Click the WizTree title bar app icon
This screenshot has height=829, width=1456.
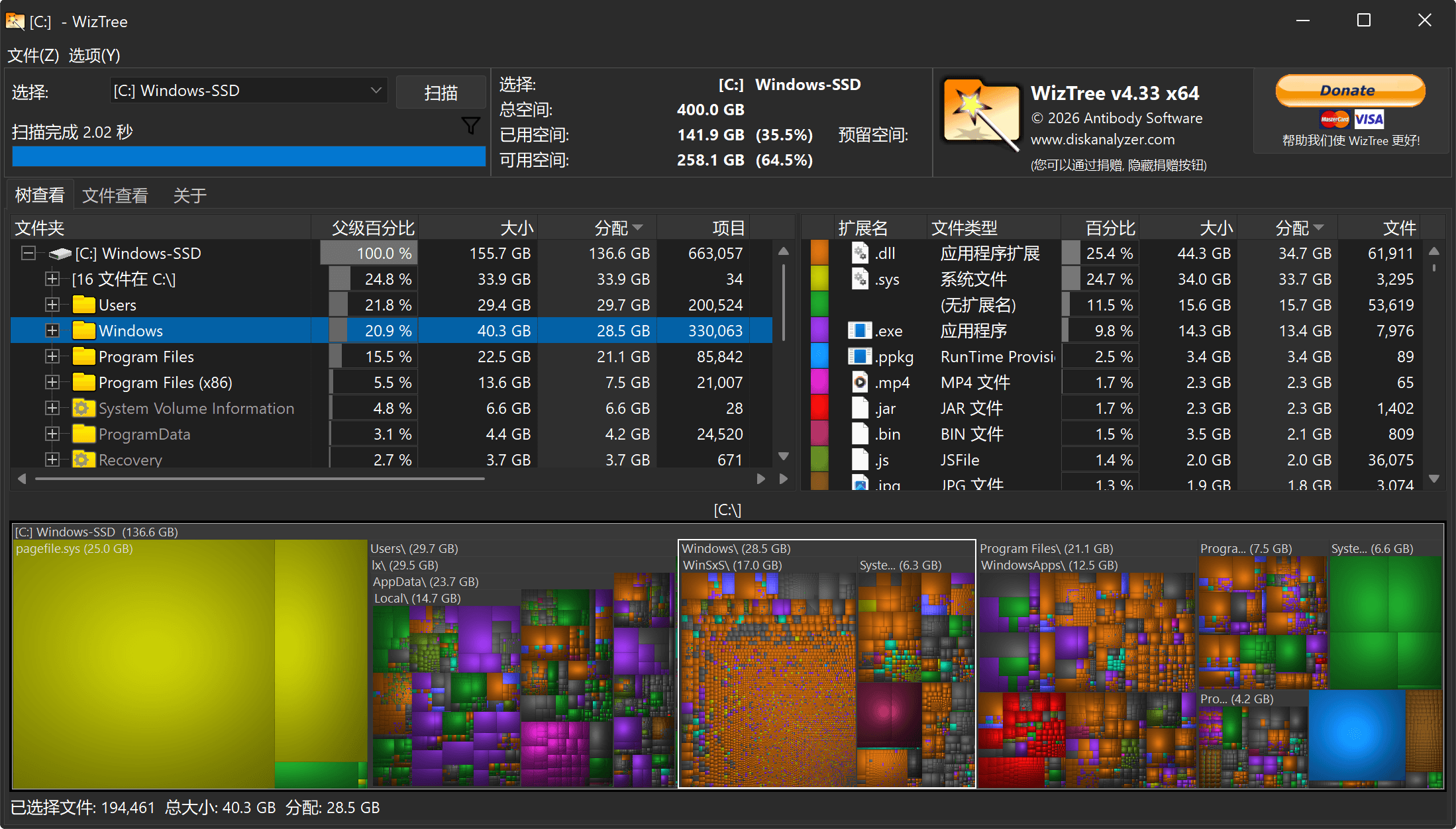click(x=15, y=21)
